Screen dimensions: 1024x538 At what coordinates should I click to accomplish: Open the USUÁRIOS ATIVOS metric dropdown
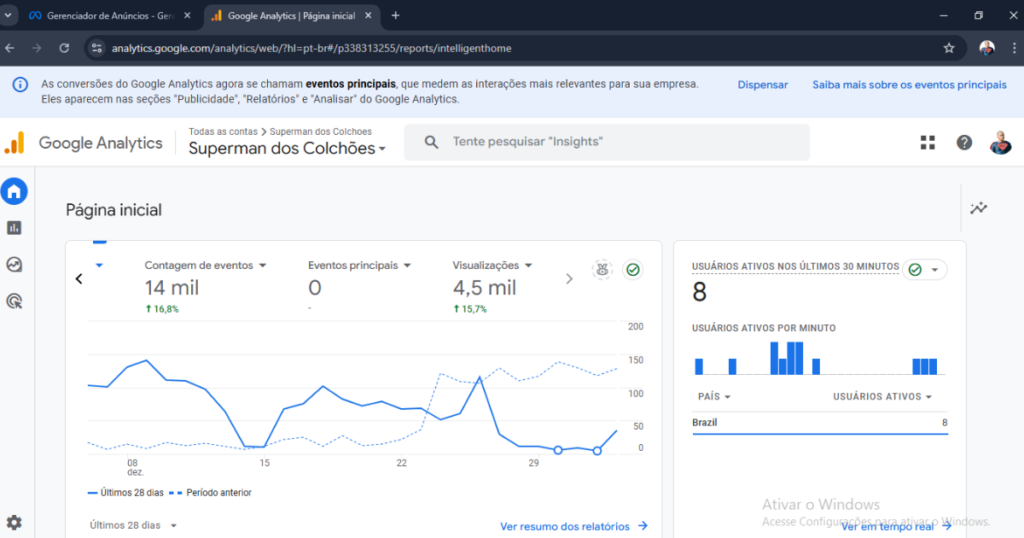pos(882,396)
